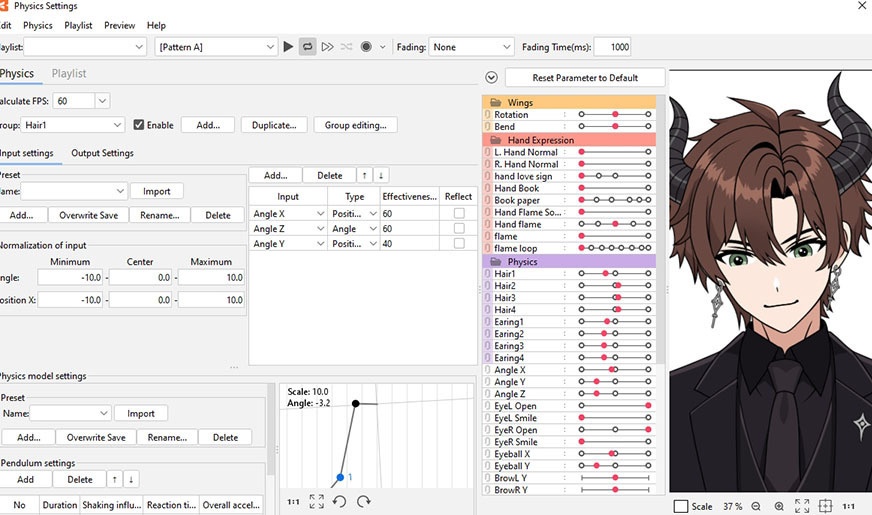Click Overwrite Save in input preset

point(88,215)
